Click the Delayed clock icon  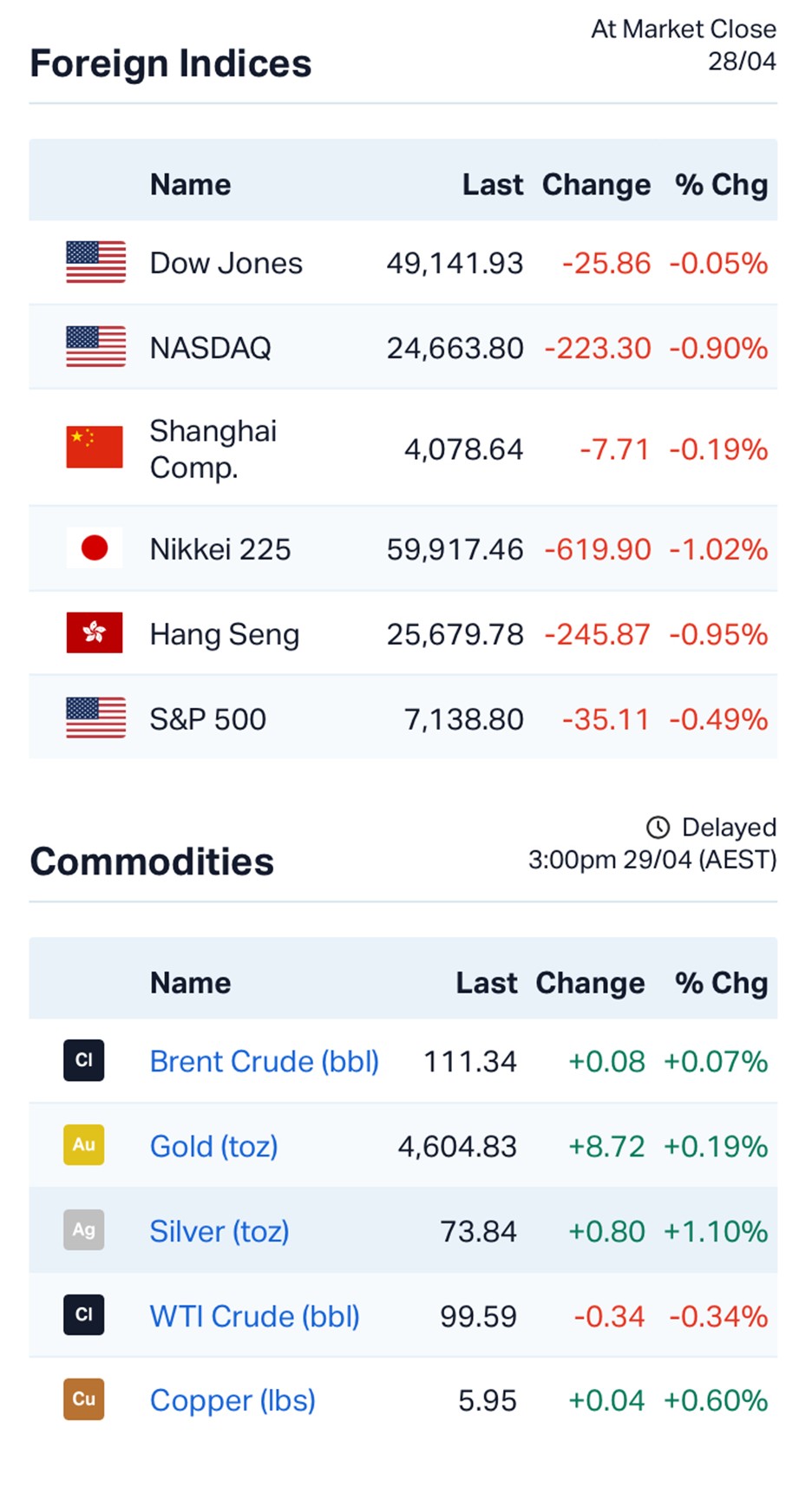pos(658,828)
